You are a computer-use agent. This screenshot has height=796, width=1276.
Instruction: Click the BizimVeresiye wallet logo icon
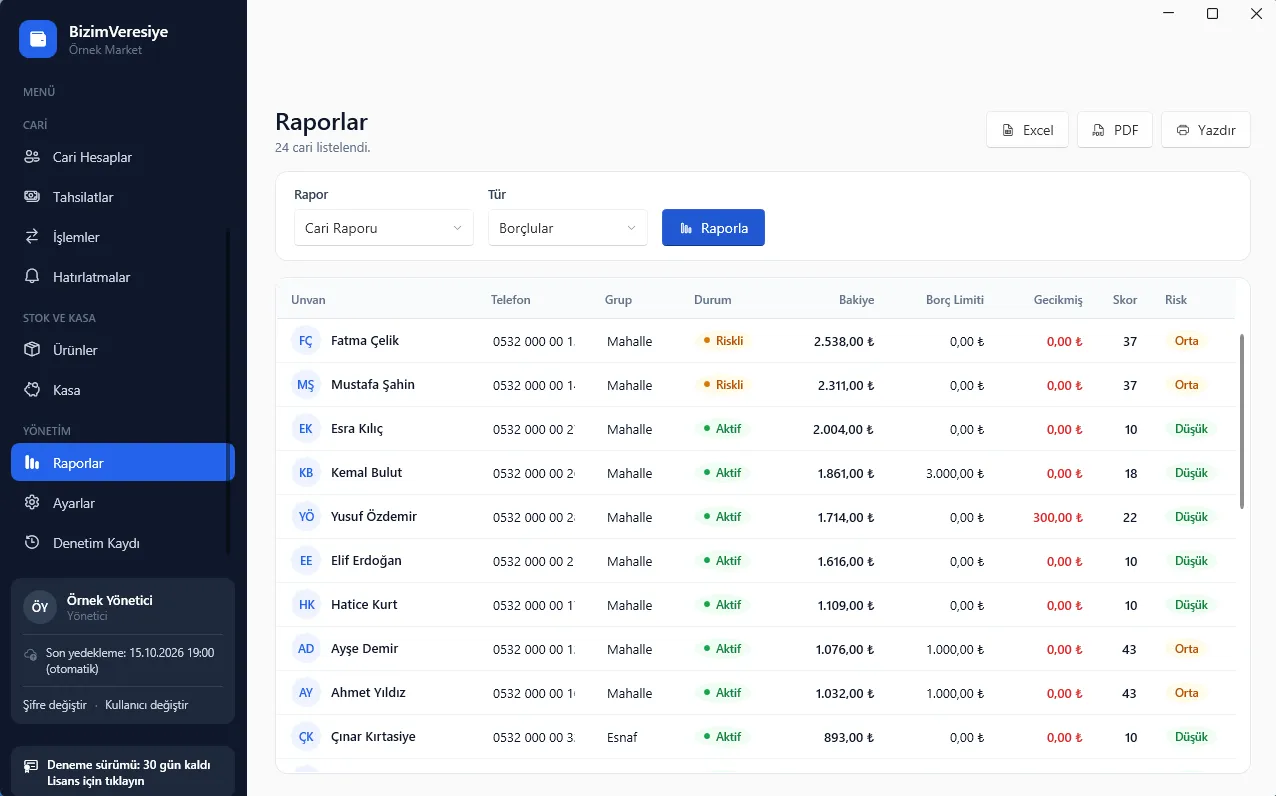[x=38, y=39]
